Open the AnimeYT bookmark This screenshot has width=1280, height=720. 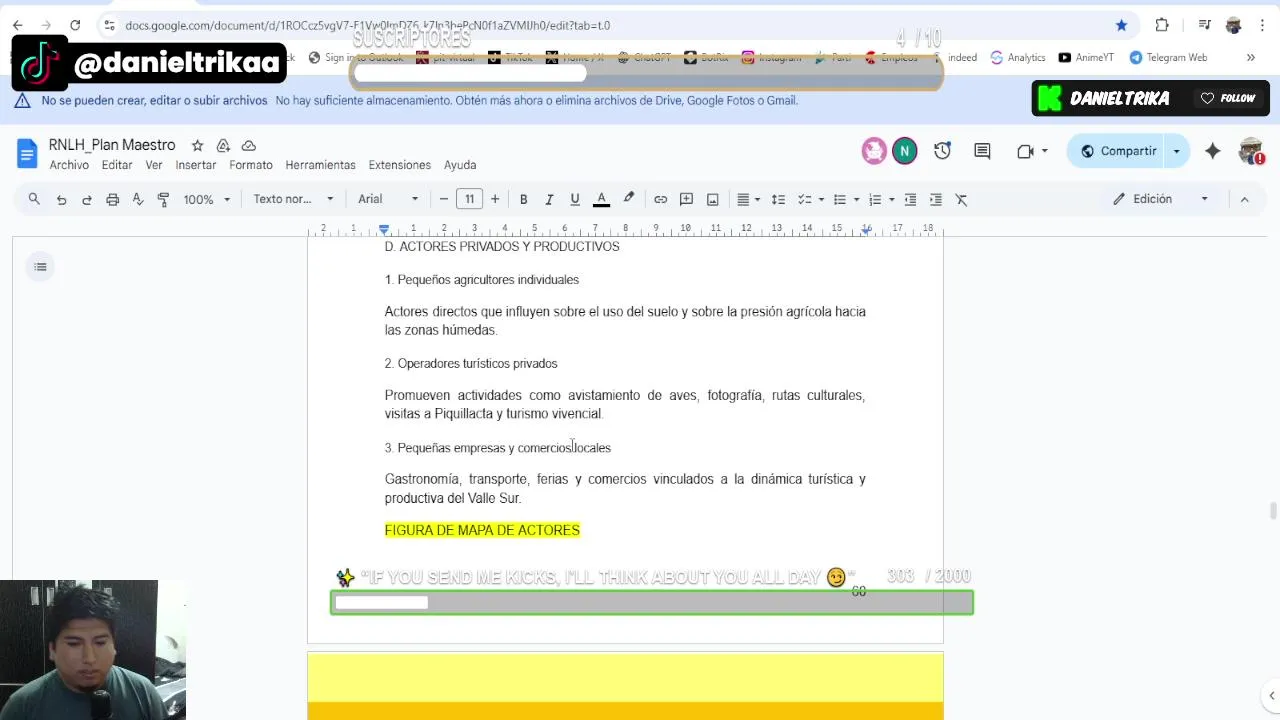click(x=1086, y=58)
